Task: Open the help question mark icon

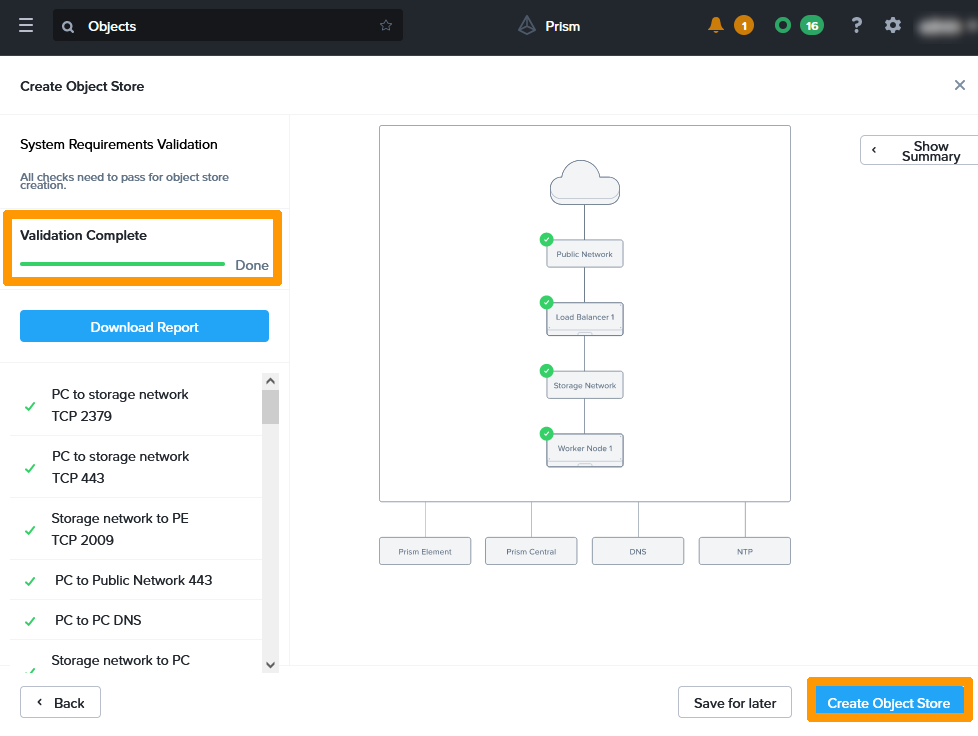Action: tap(857, 25)
